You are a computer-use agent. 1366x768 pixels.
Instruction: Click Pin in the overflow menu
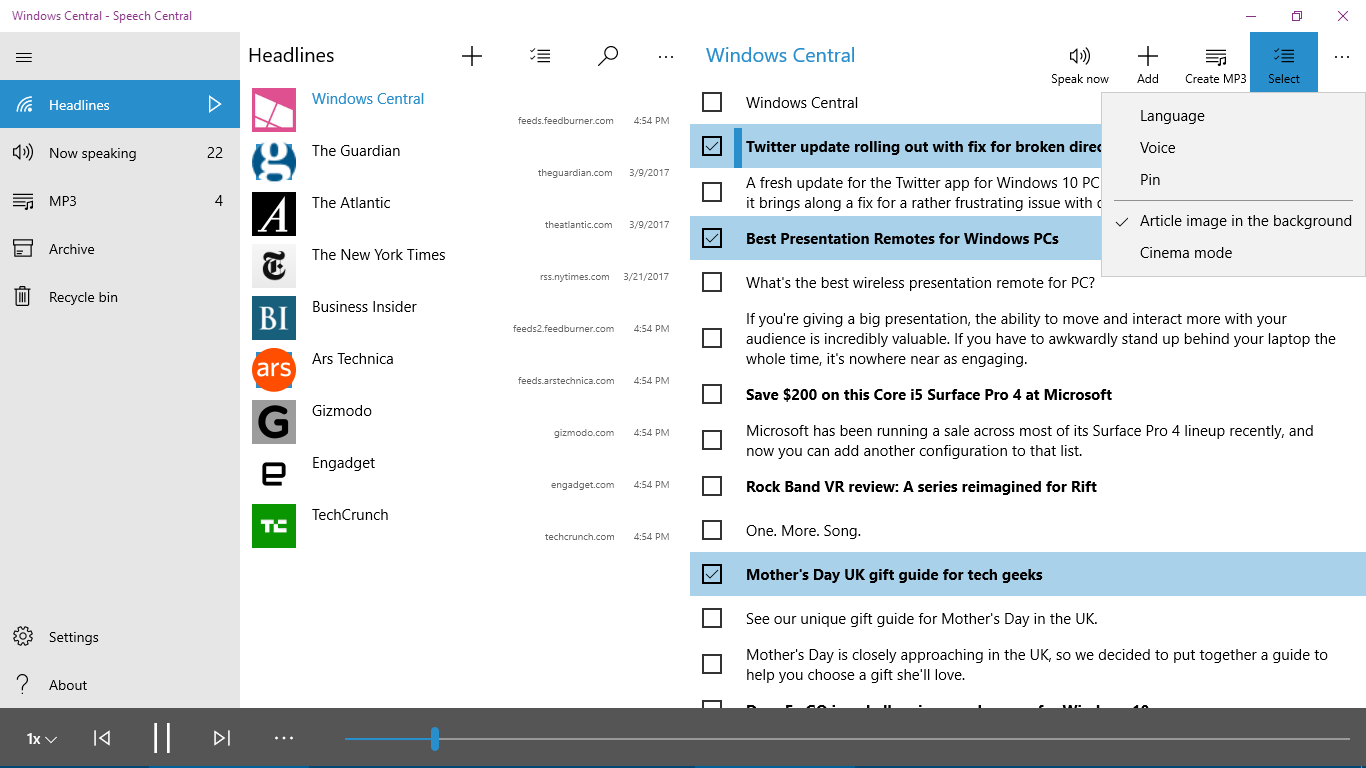[1233, 180]
